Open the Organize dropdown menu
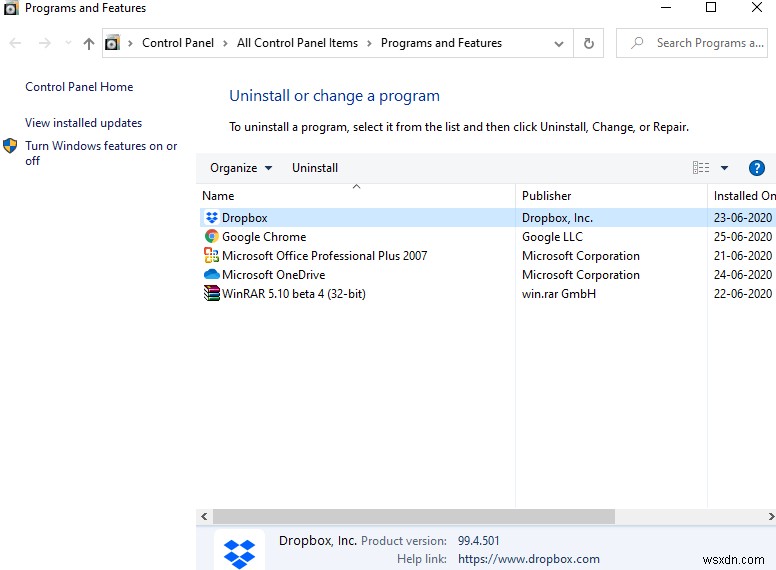776x570 pixels. click(241, 168)
